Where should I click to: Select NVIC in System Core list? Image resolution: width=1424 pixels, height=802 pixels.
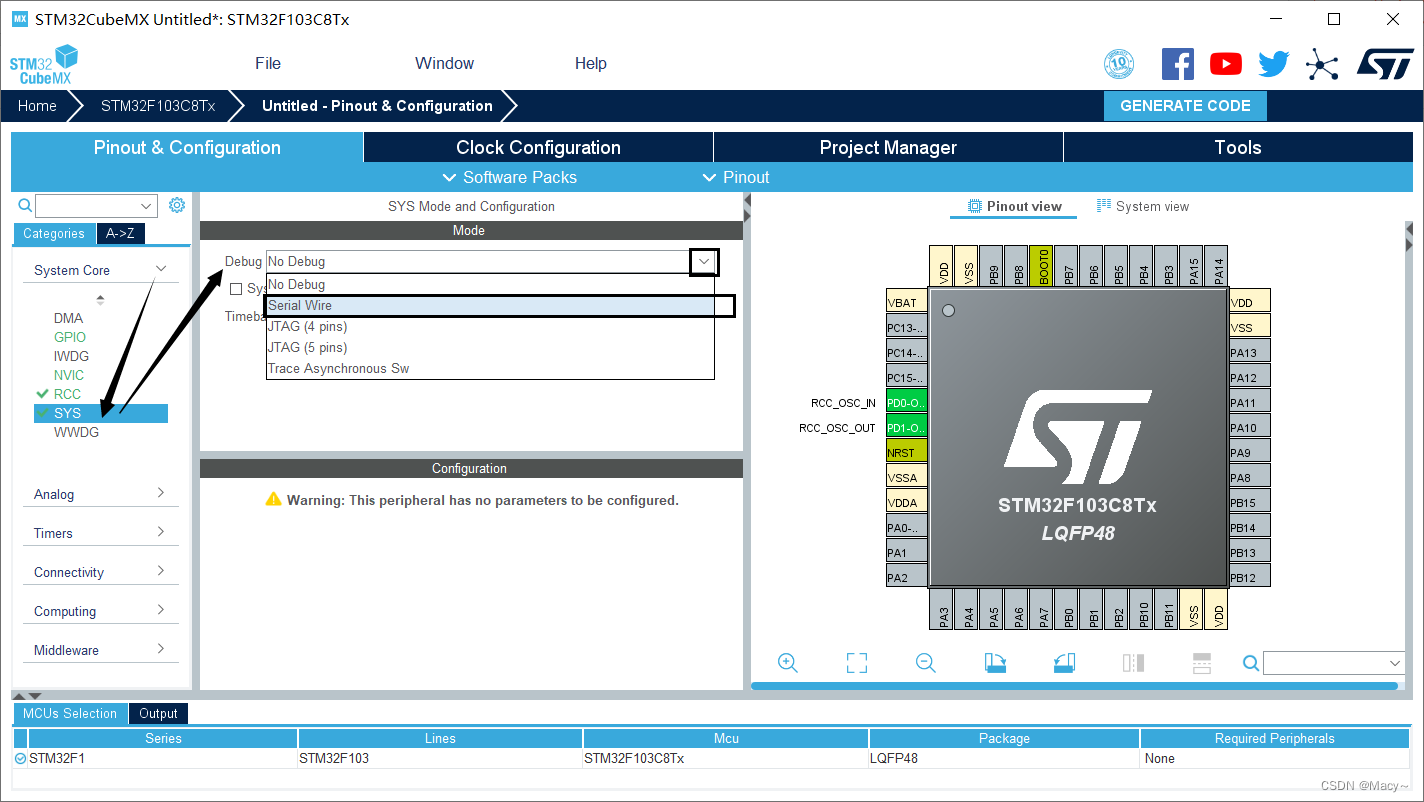(69, 375)
